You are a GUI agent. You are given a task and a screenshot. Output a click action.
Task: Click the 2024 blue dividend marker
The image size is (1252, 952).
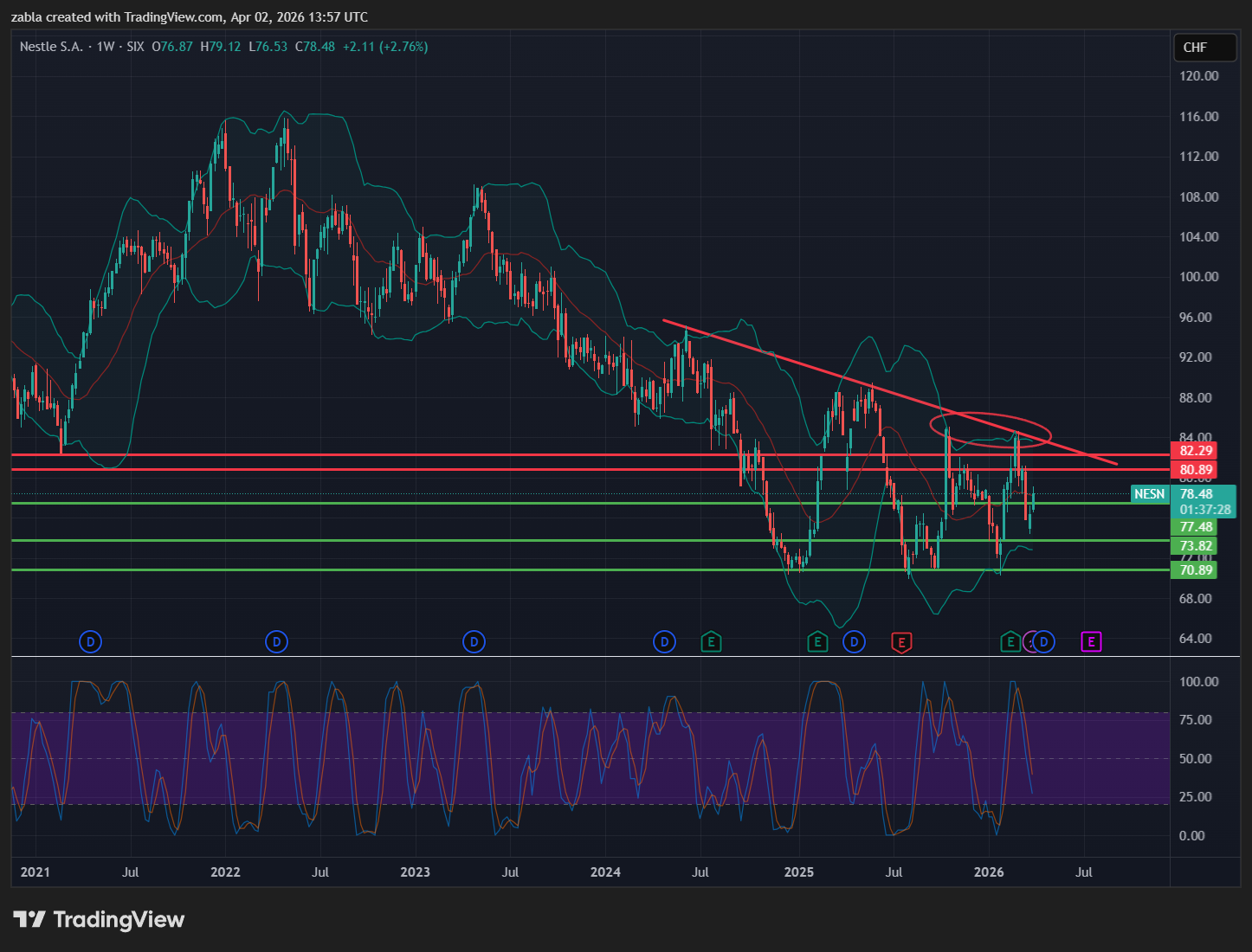click(664, 642)
